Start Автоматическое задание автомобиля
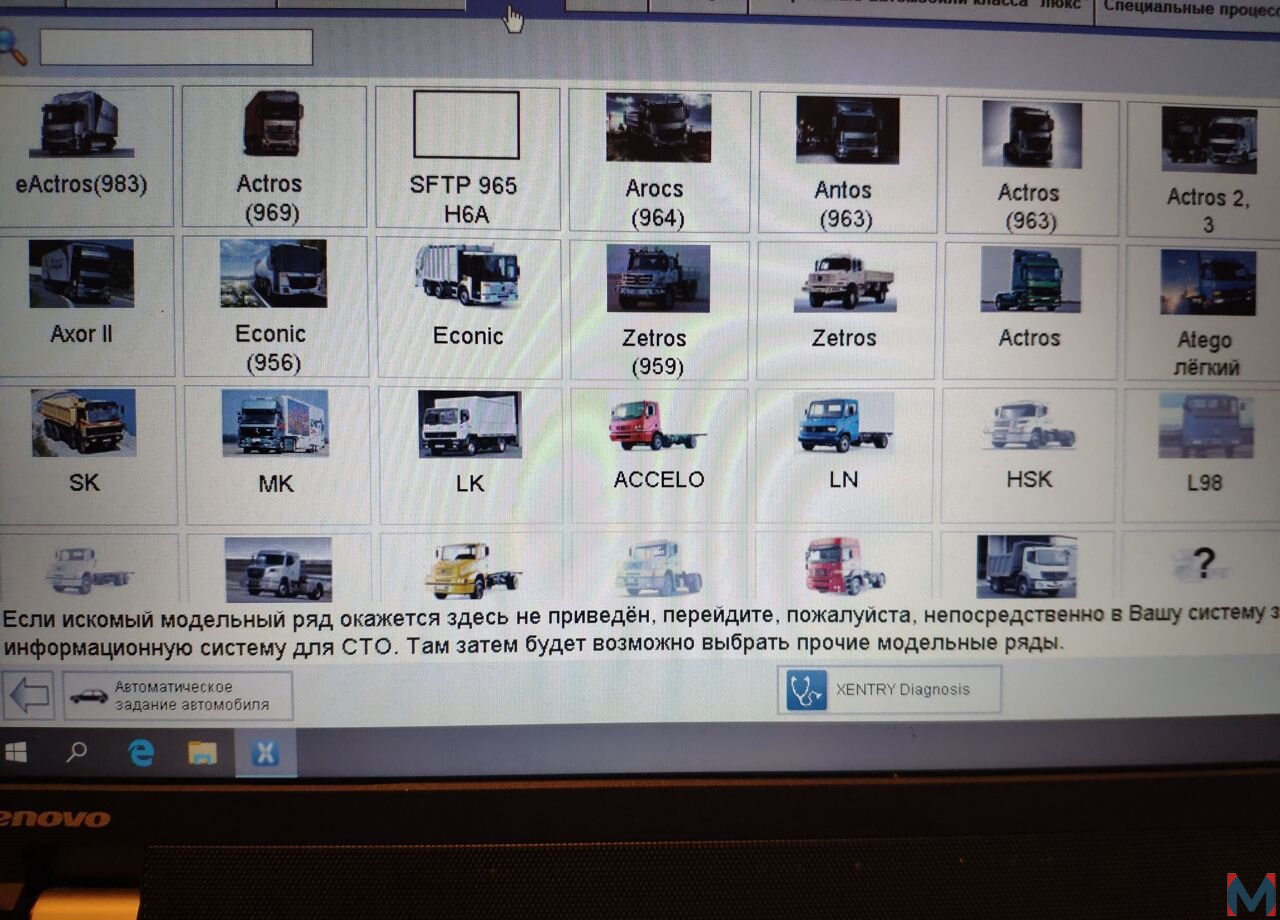The height and width of the screenshot is (920, 1280). tap(178, 695)
